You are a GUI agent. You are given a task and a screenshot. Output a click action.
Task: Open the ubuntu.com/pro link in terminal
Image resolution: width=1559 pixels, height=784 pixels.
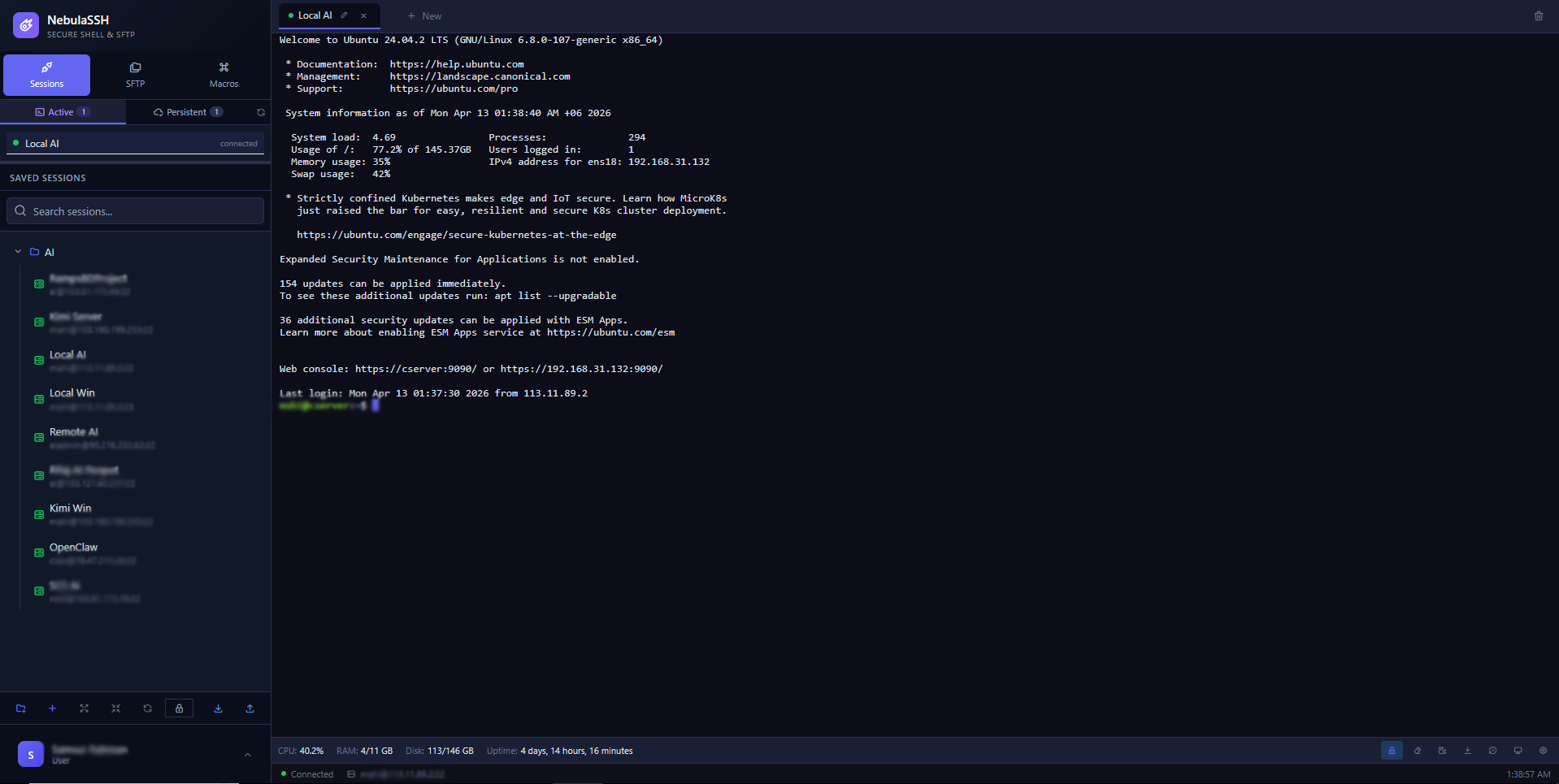[x=454, y=89]
